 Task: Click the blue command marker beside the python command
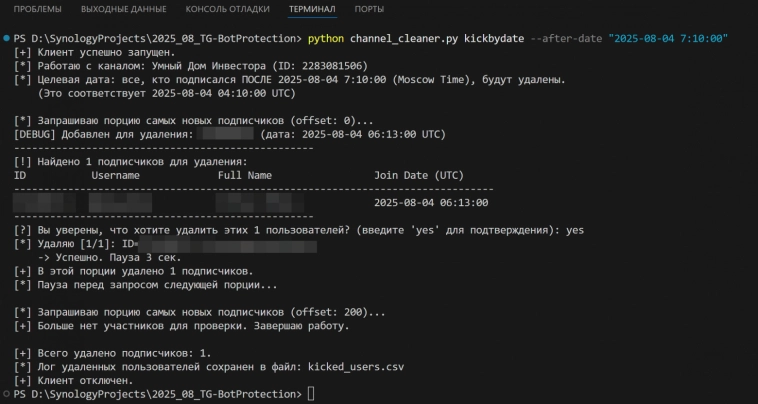click(x=7, y=38)
